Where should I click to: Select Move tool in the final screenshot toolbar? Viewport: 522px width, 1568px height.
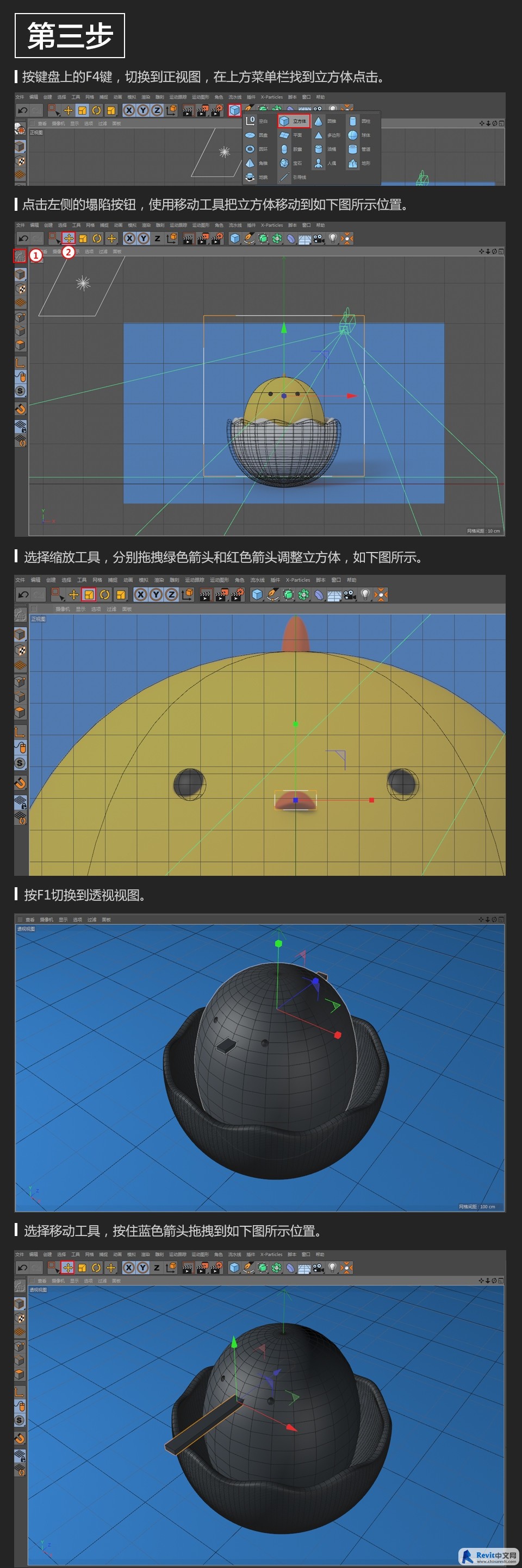click(x=67, y=1268)
